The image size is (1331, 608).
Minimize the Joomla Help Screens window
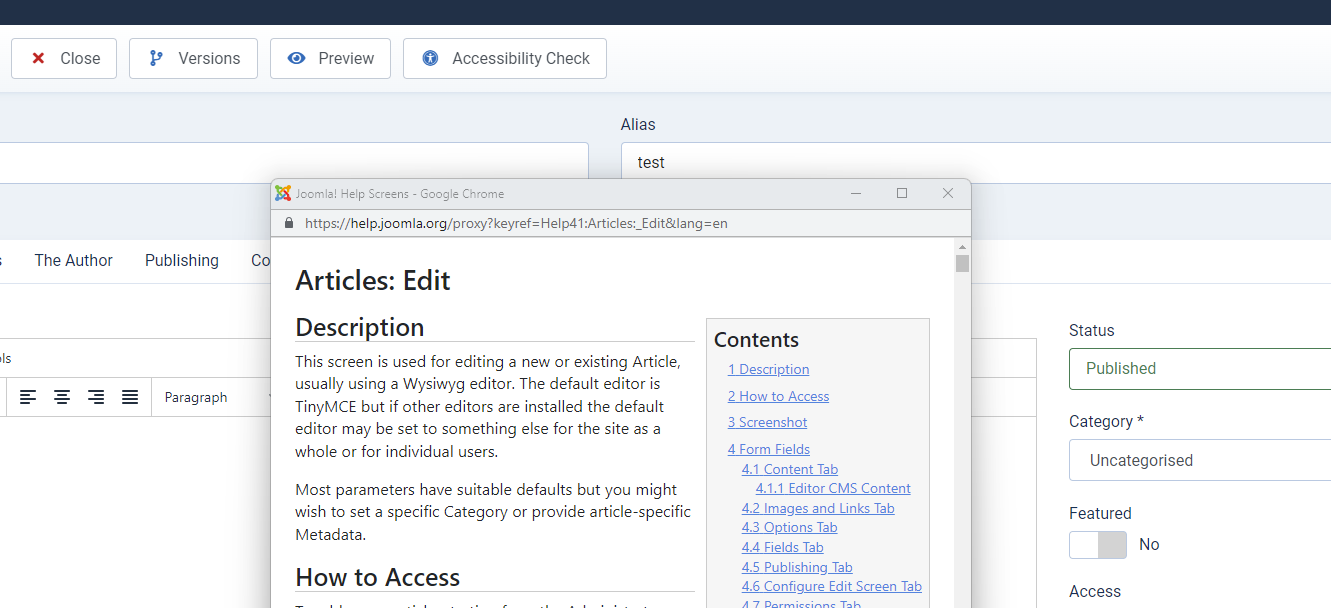(856, 193)
